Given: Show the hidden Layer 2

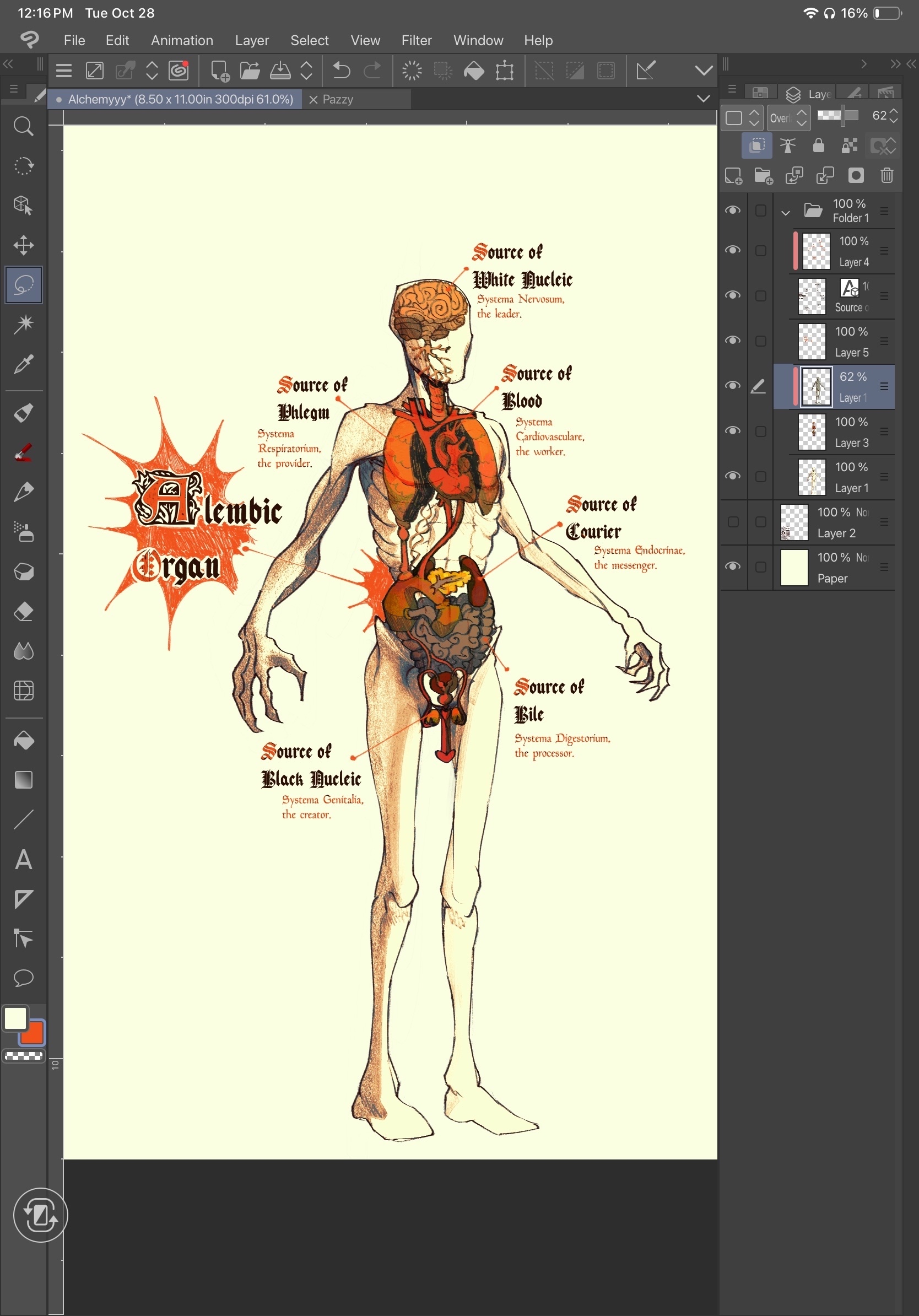Looking at the screenshot, I should tap(733, 522).
